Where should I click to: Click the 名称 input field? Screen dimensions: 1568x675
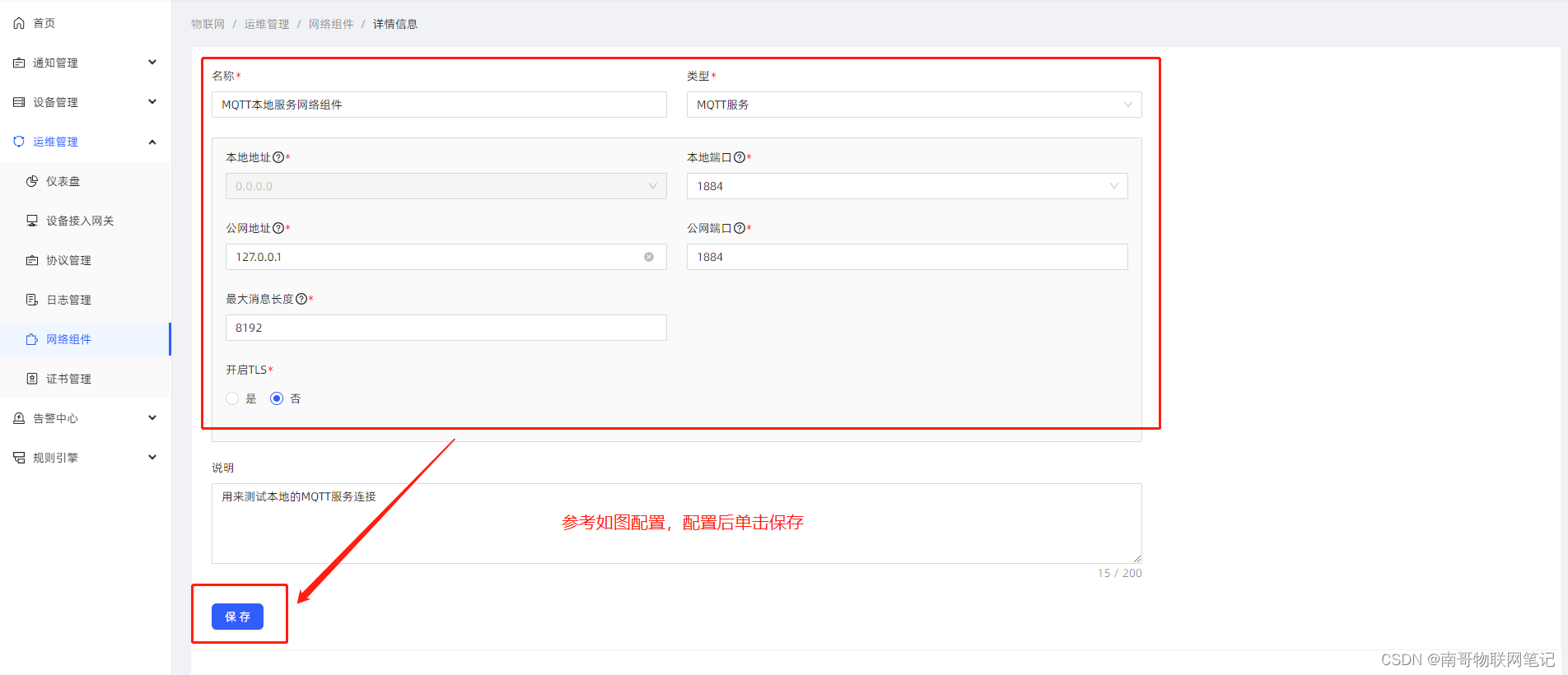[439, 105]
